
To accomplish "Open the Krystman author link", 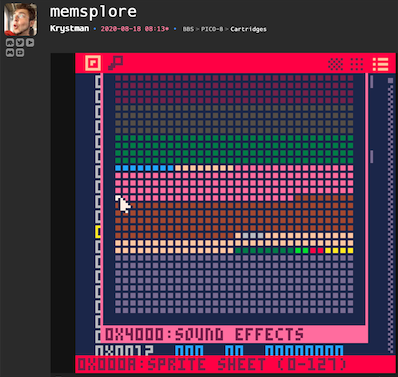I will tap(69, 29).
